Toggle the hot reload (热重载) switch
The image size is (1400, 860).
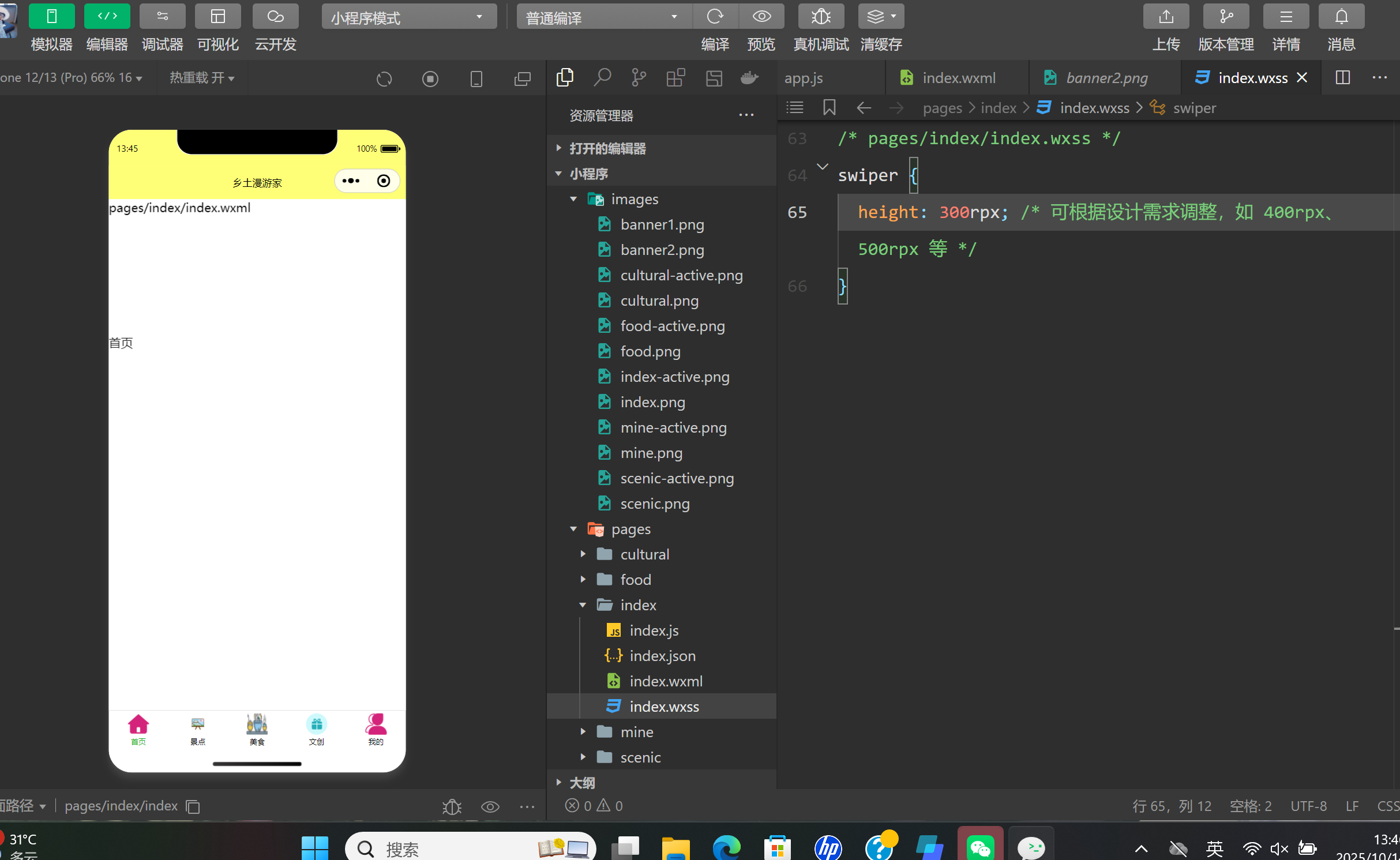(201, 77)
